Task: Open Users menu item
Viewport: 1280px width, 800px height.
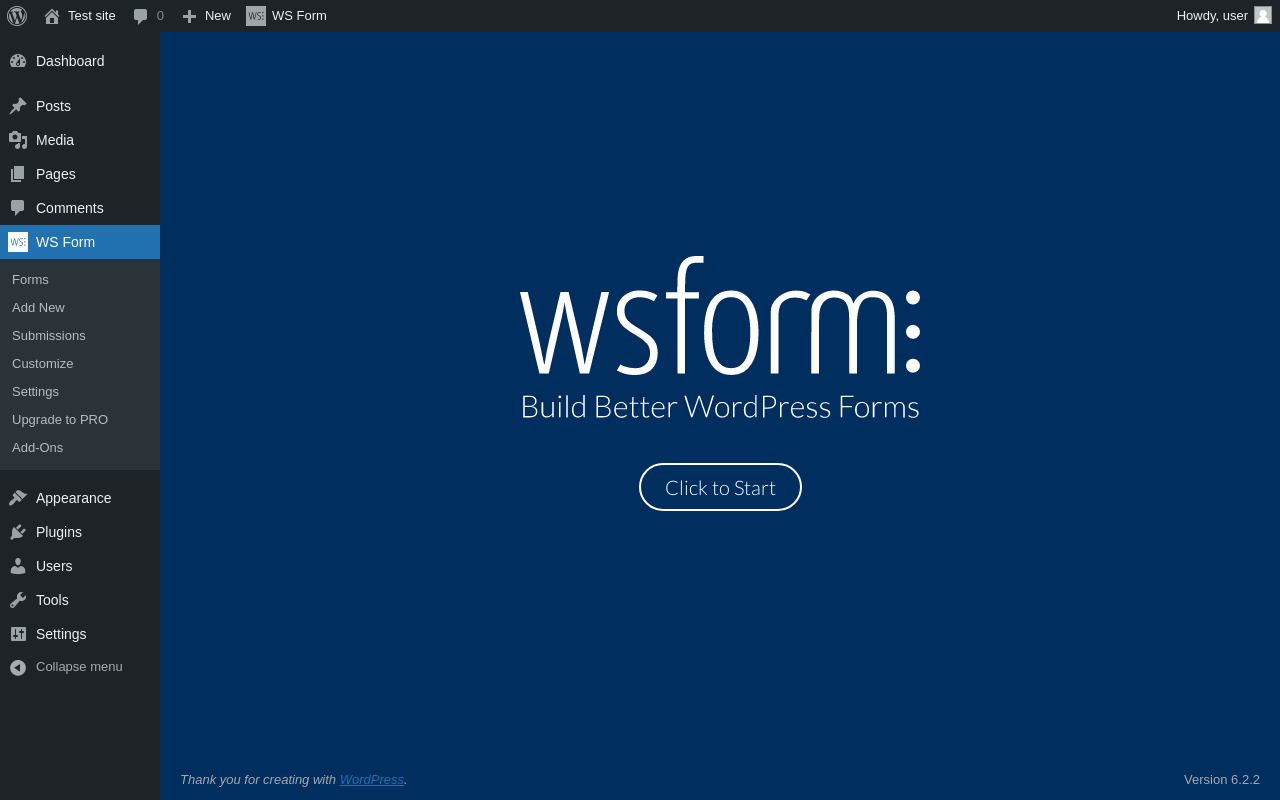Action: pyautogui.click(x=80, y=566)
